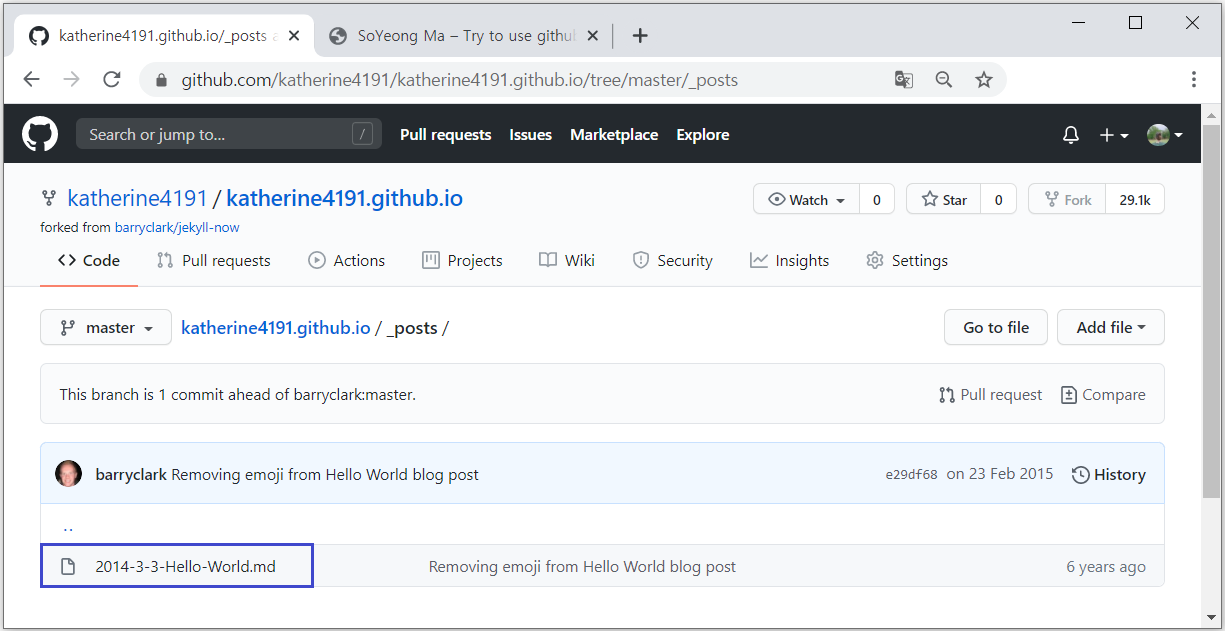Click Pull request in branch notice
The height and width of the screenshot is (631, 1225).
pyautogui.click(x=990, y=394)
